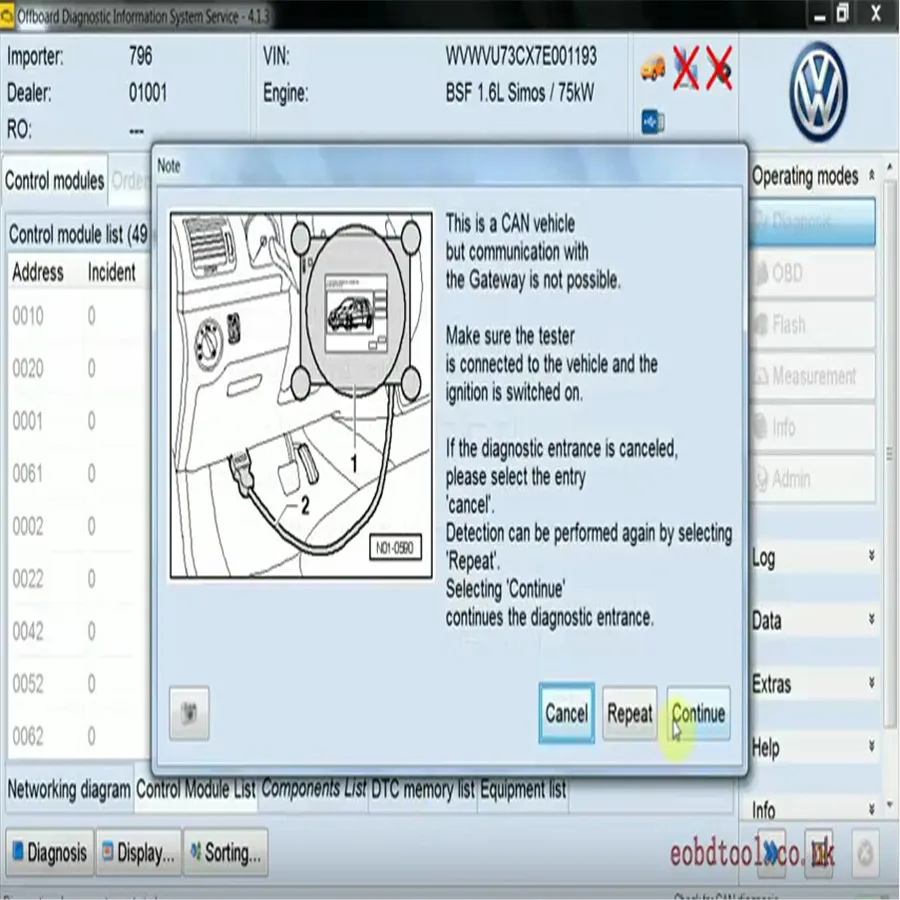Viewport: 900px width, 900px height.
Task: Click the Diagnosis button in bottom toolbar
Action: pyautogui.click(x=49, y=852)
